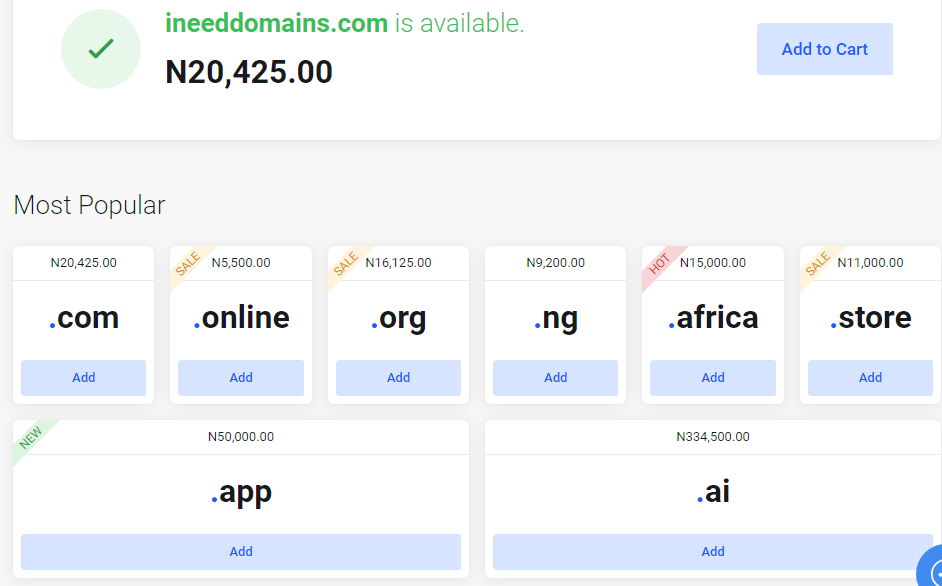Screen dimensions: 942x586
Task: Add the .app domain
Action: click(241, 552)
